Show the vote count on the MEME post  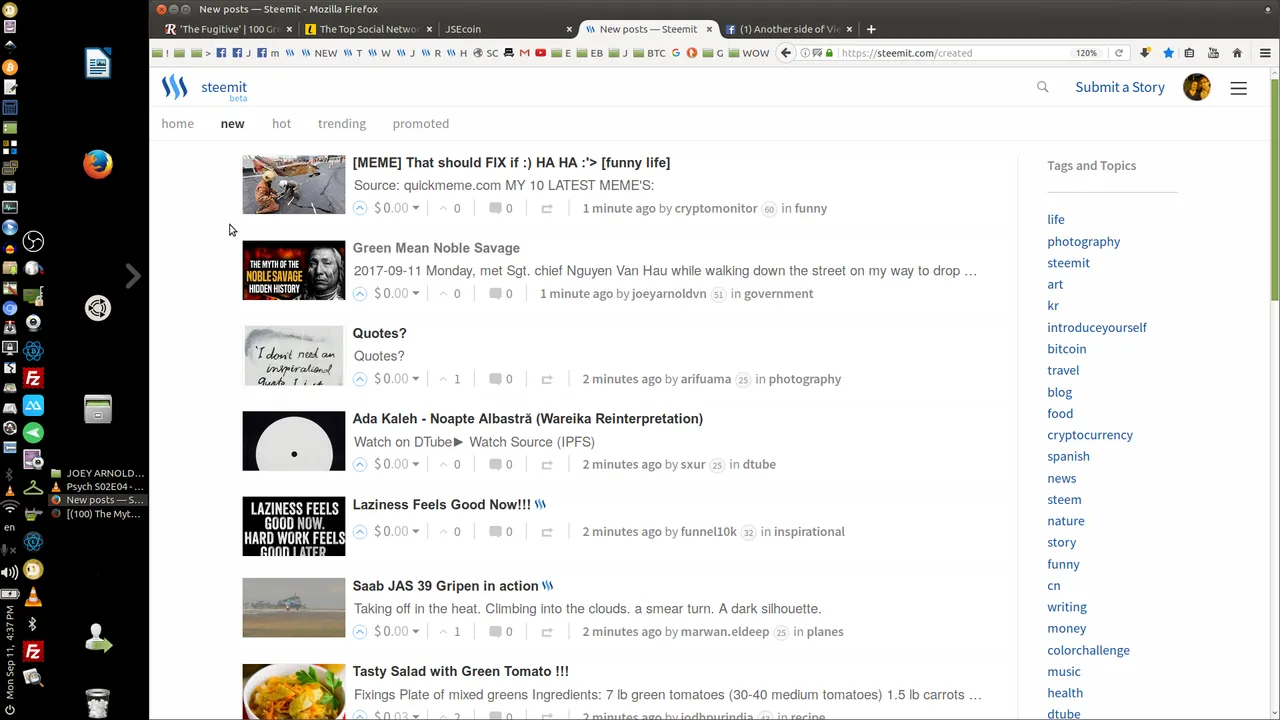click(x=450, y=208)
